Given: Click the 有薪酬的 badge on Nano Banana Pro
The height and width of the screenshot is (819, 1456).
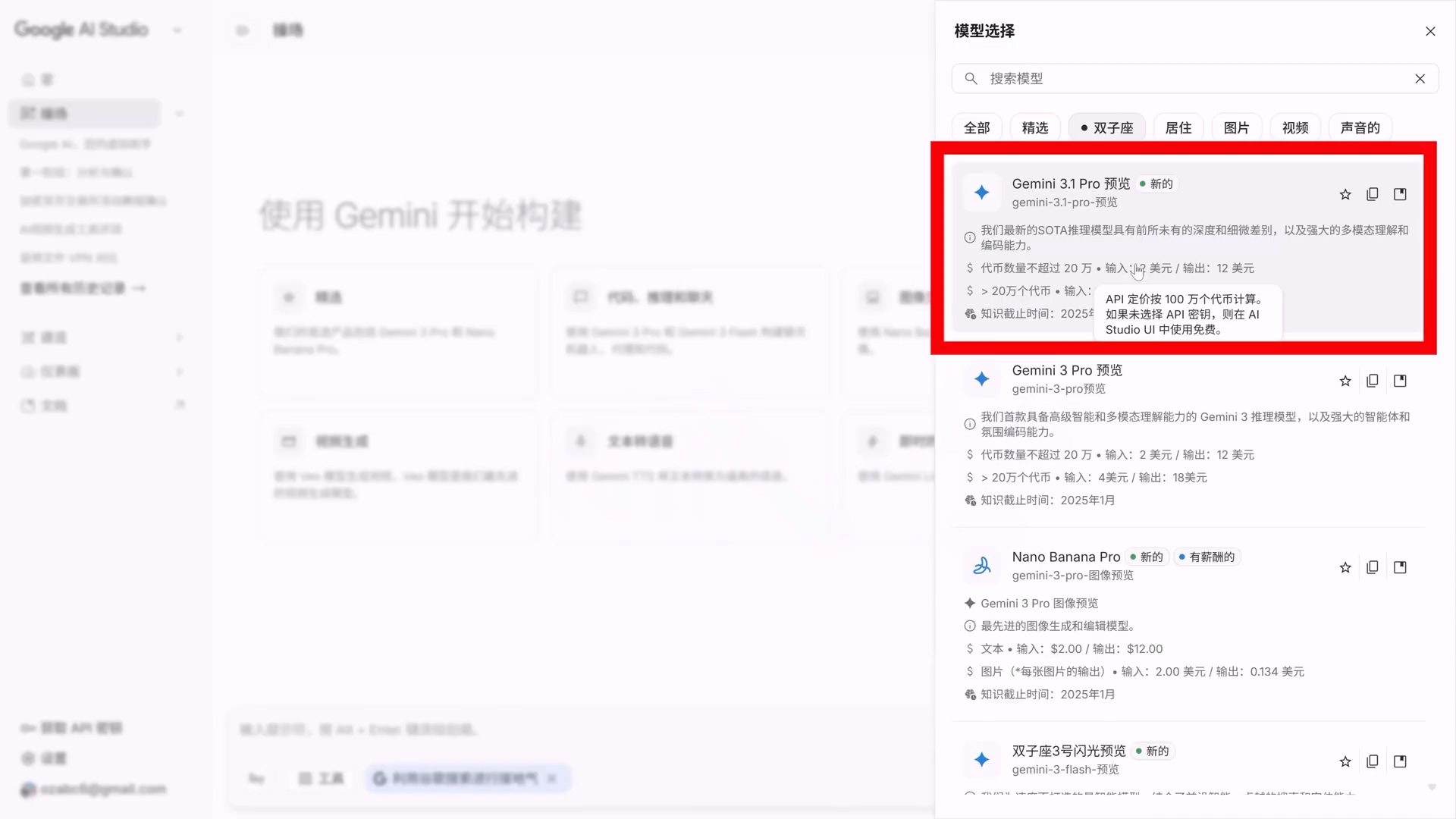Looking at the screenshot, I should tap(1207, 557).
